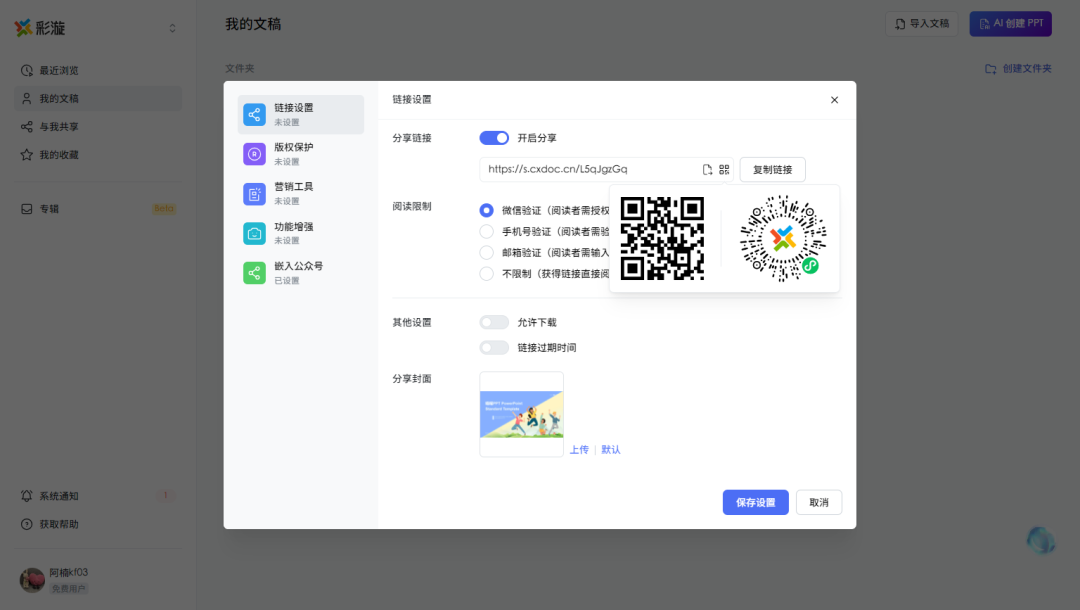Turn on 链接过期时间 toggle
This screenshot has height=610, width=1080.
tap(494, 348)
